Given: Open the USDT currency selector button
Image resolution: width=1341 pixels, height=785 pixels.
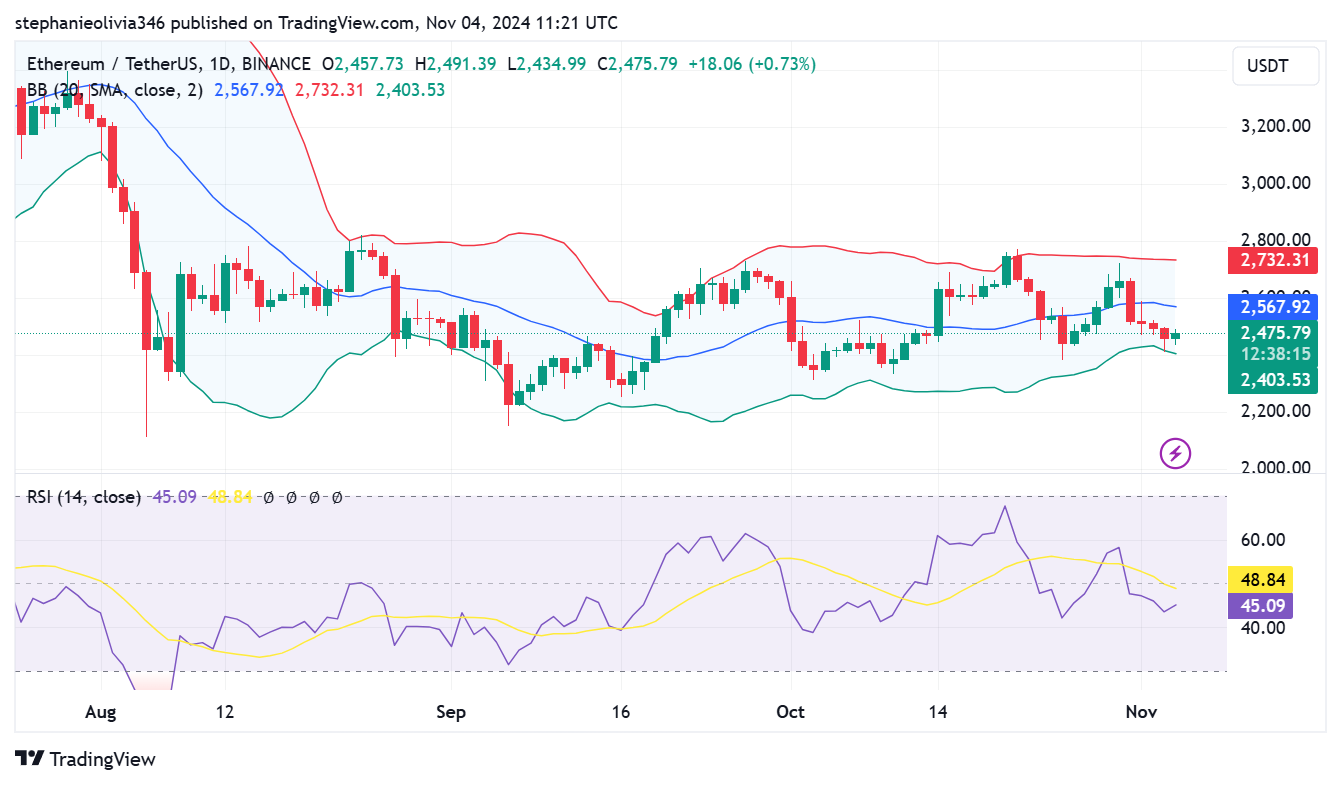Looking at the screenshot, I should 1275,65.
